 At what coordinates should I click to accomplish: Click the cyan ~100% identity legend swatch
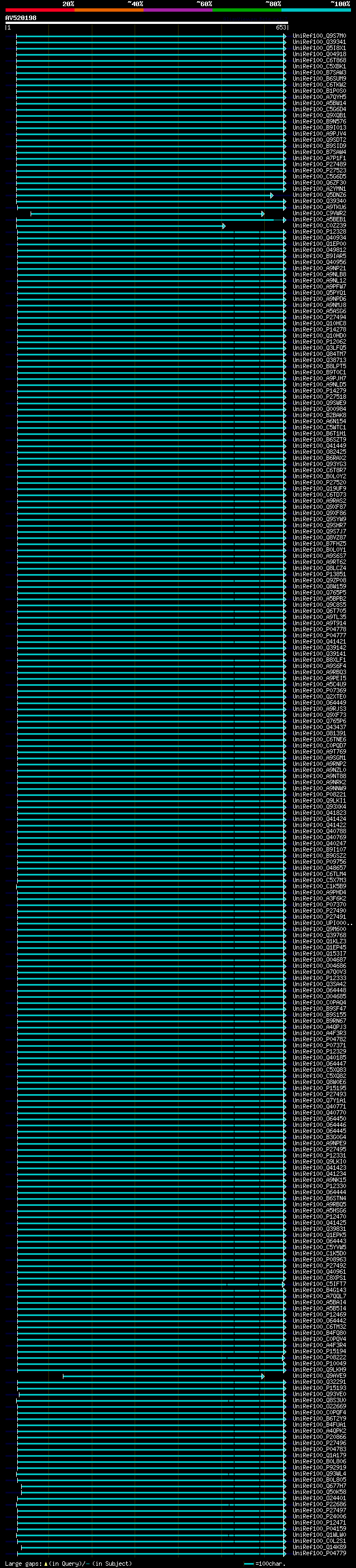pos(316,10)
